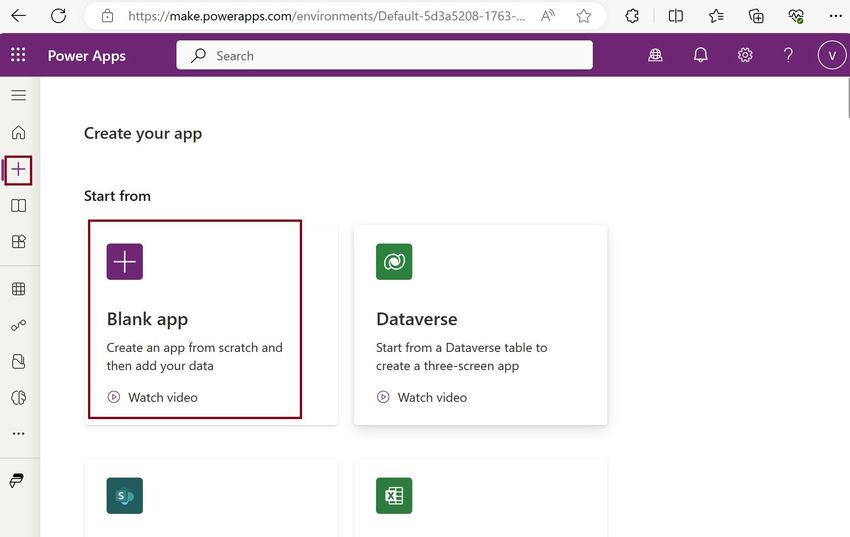This screenshot has width=850, height=537.
Task: Go back with the browser back arrow
Action: pyautogui.click(x=18, y=16)
